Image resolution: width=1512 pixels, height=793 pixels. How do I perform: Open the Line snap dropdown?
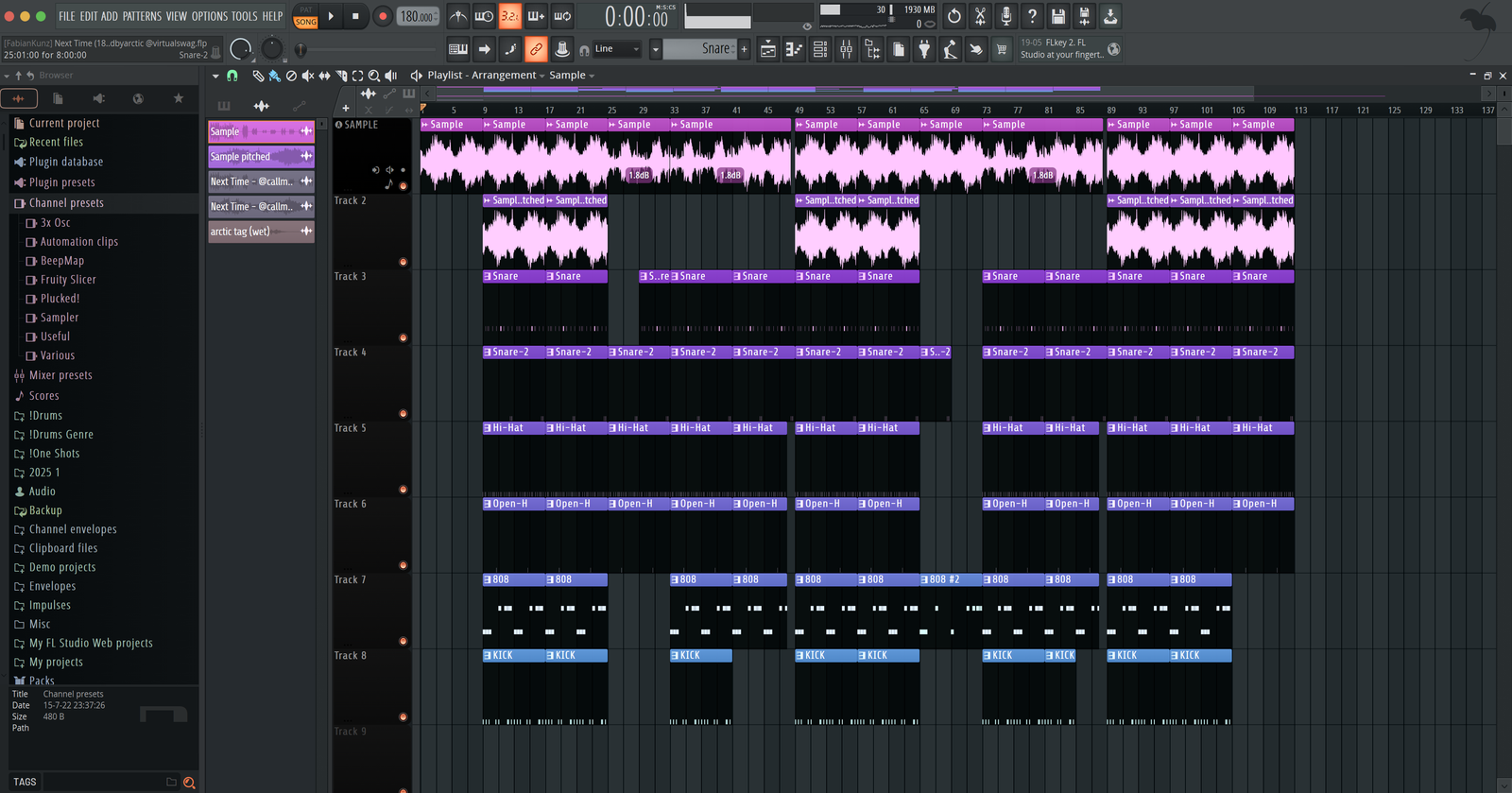617,49
